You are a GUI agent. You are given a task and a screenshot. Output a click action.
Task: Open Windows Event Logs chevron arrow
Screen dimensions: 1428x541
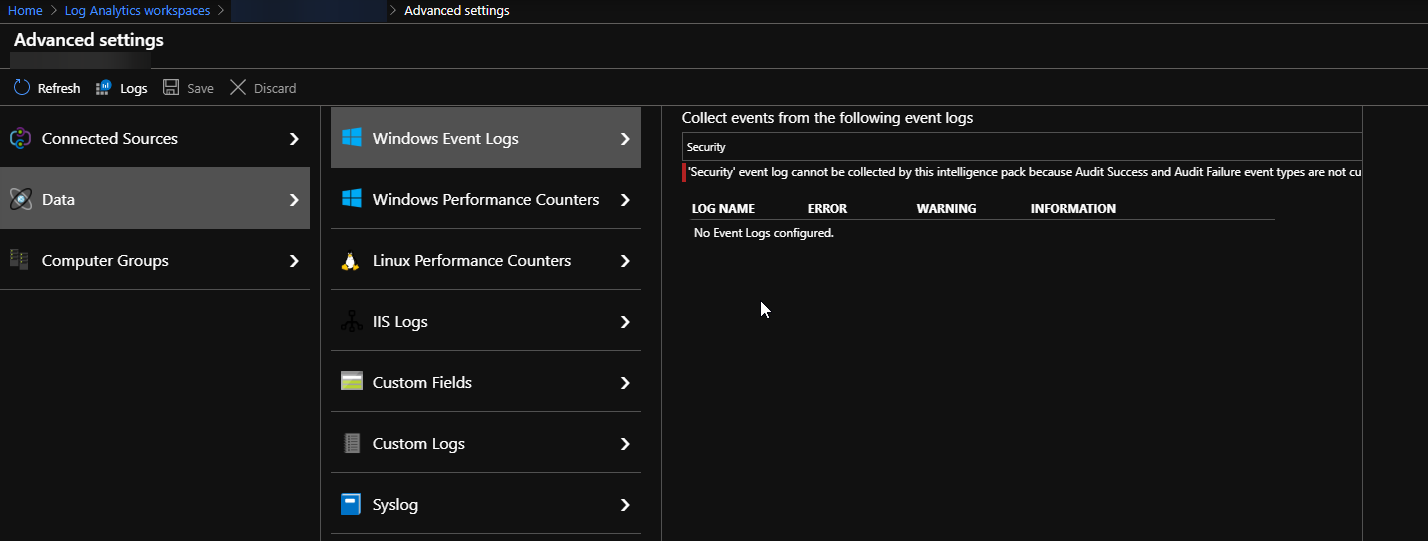625,139
